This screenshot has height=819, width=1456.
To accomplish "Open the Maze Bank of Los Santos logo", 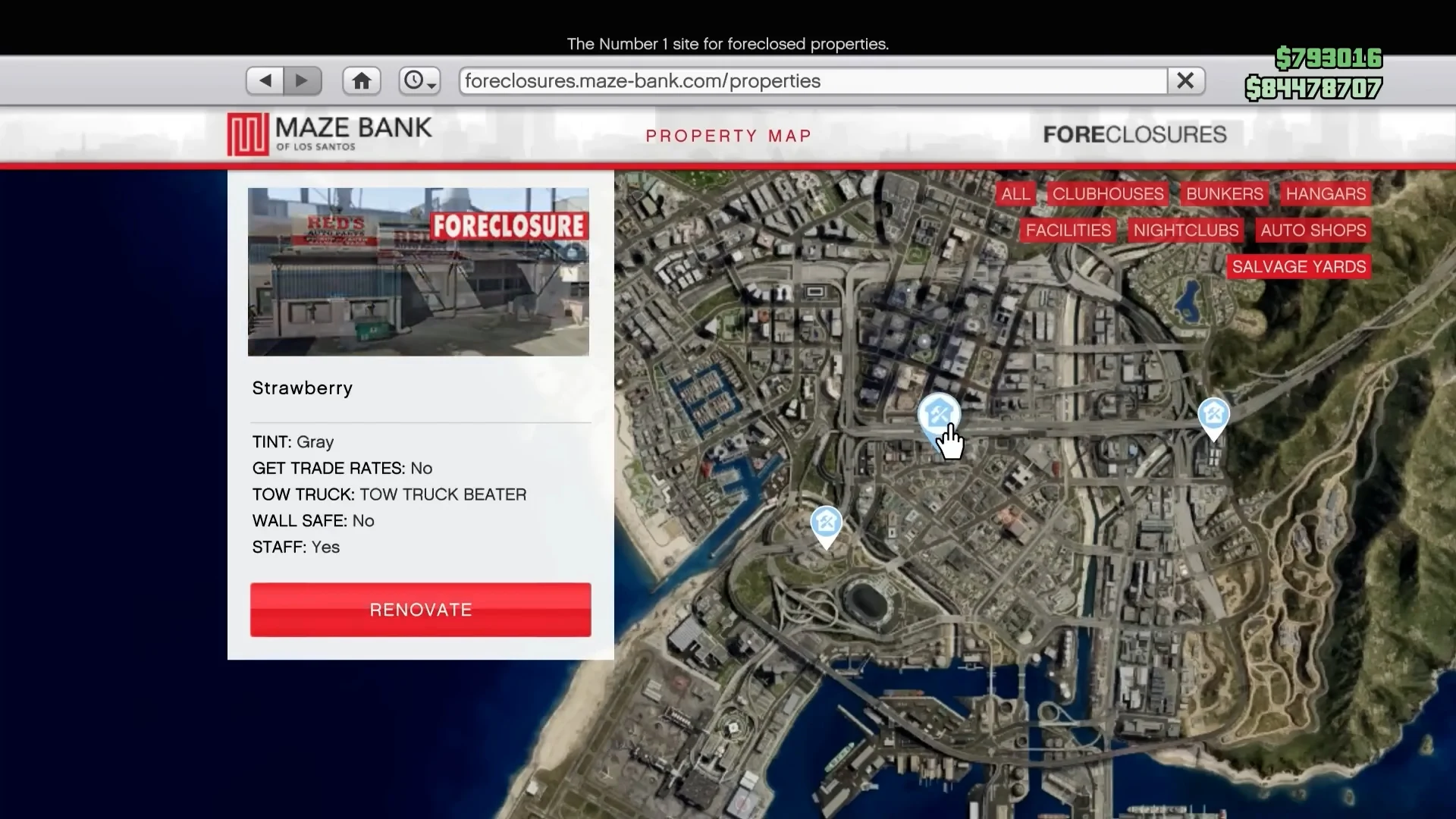I will click(330, 134).
